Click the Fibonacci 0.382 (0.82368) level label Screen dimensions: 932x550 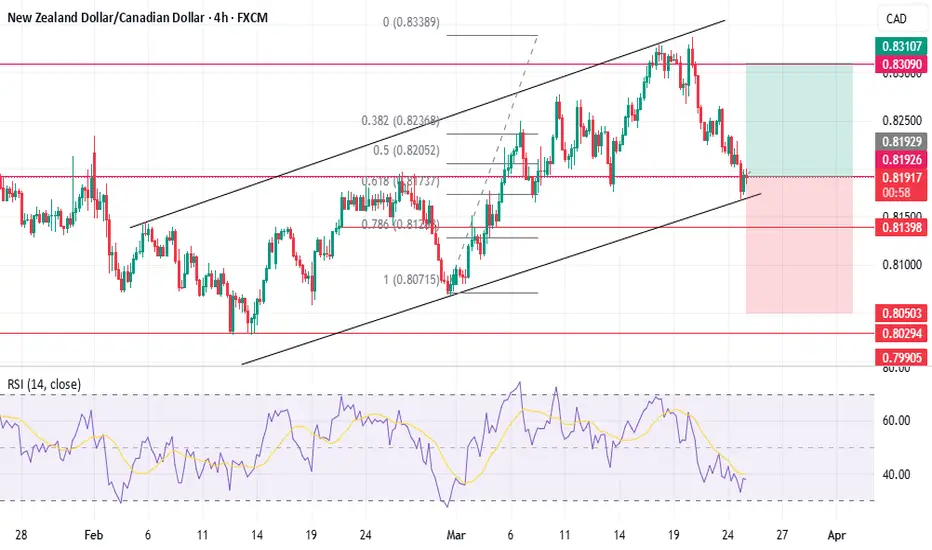pyautogui.click(x=401, y=121)
